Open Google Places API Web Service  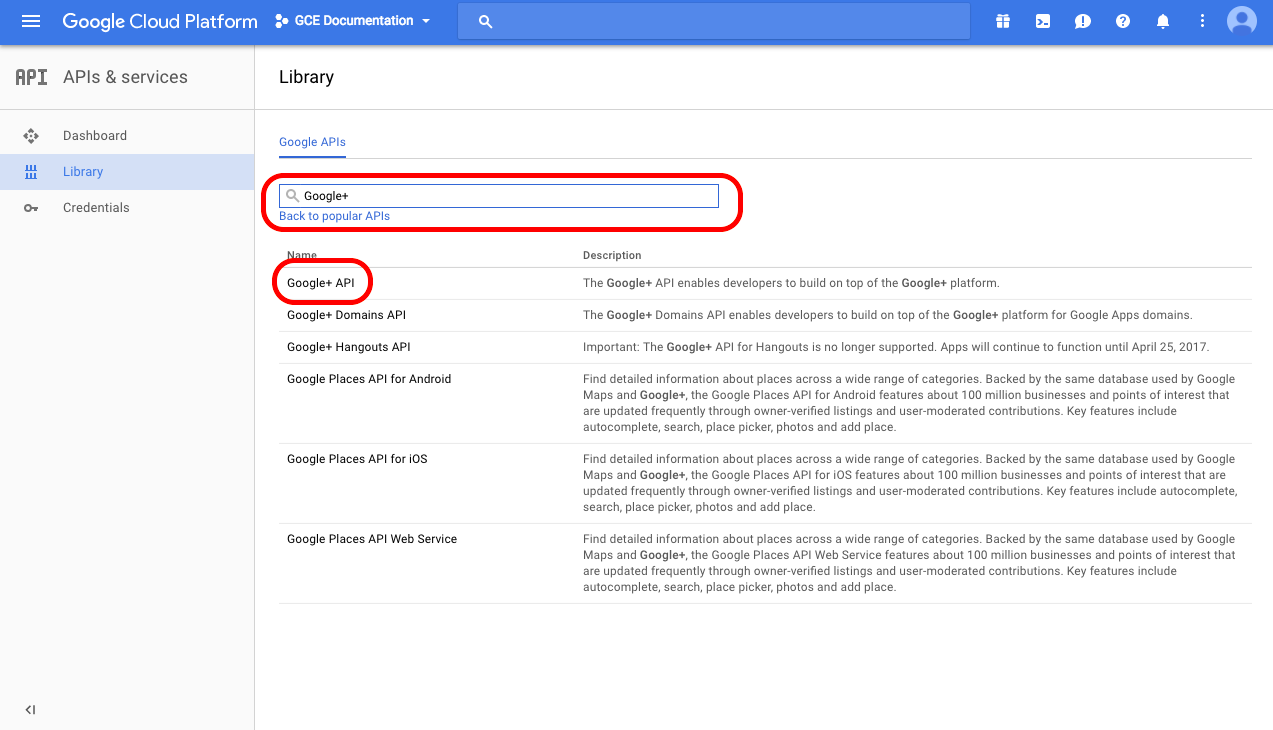[x=372, y=539]
